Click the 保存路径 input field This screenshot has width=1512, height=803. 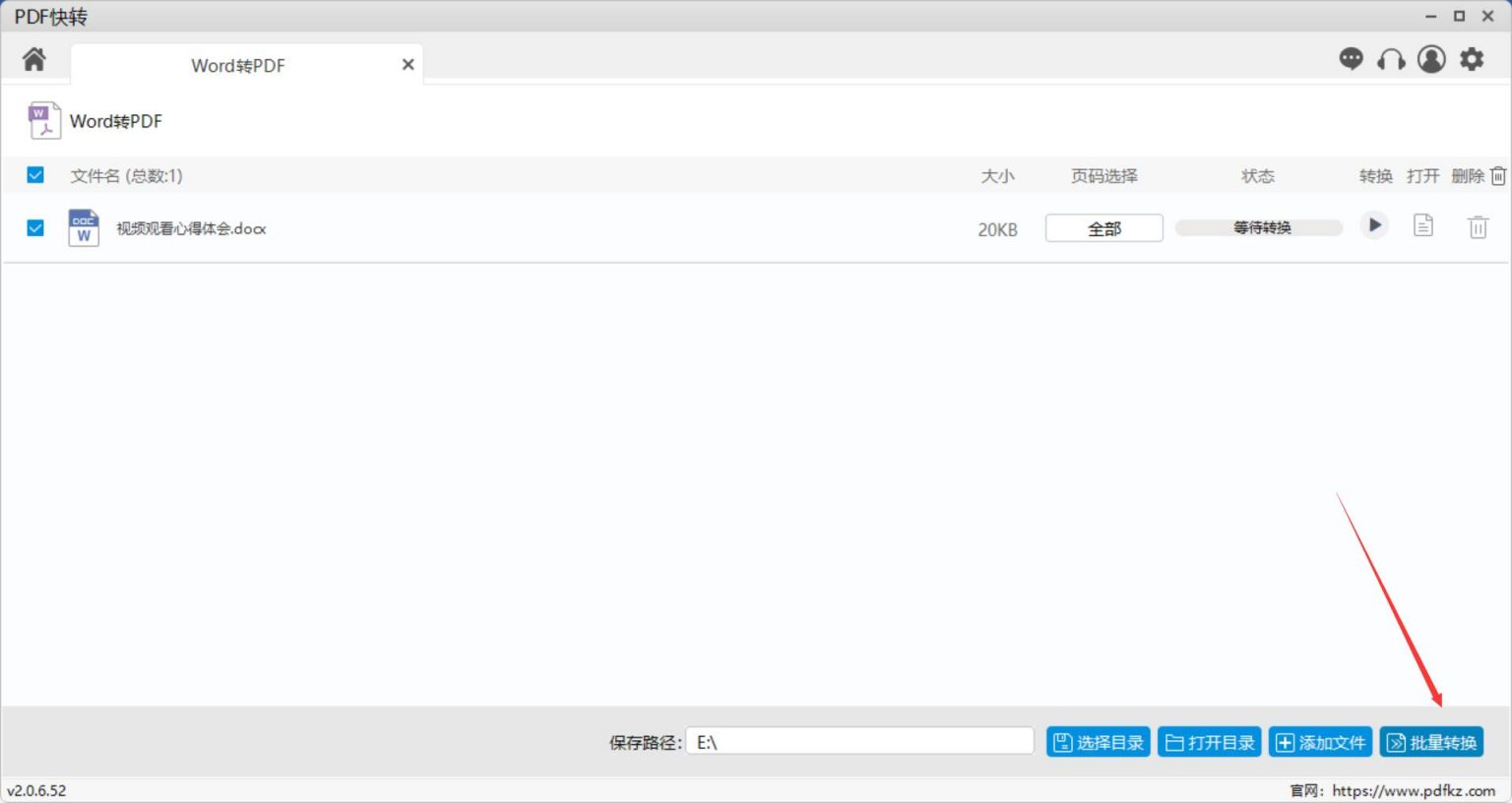pos(859,742)
